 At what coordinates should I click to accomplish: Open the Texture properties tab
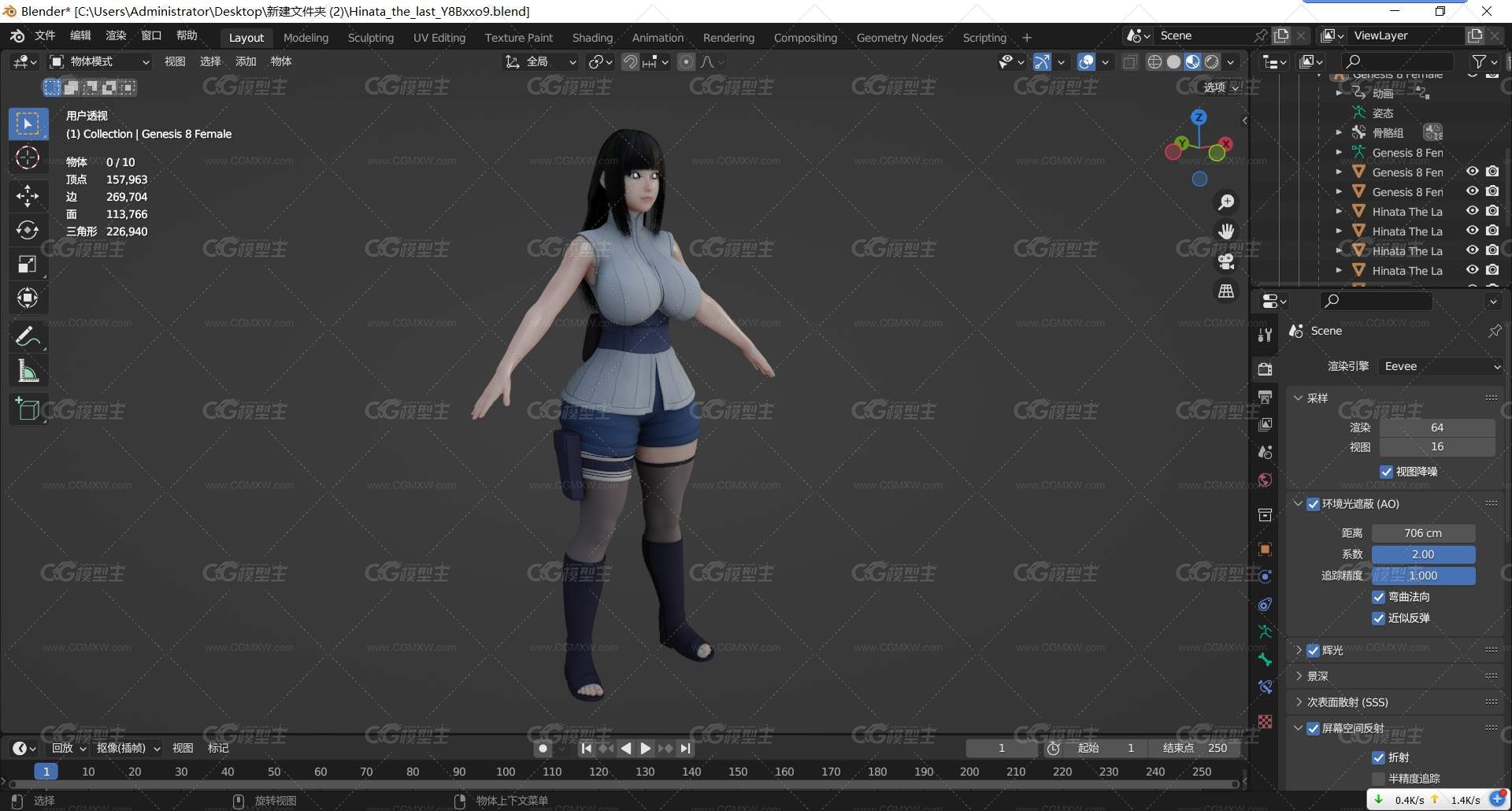pyautogui.click(x=1265, y=721)
